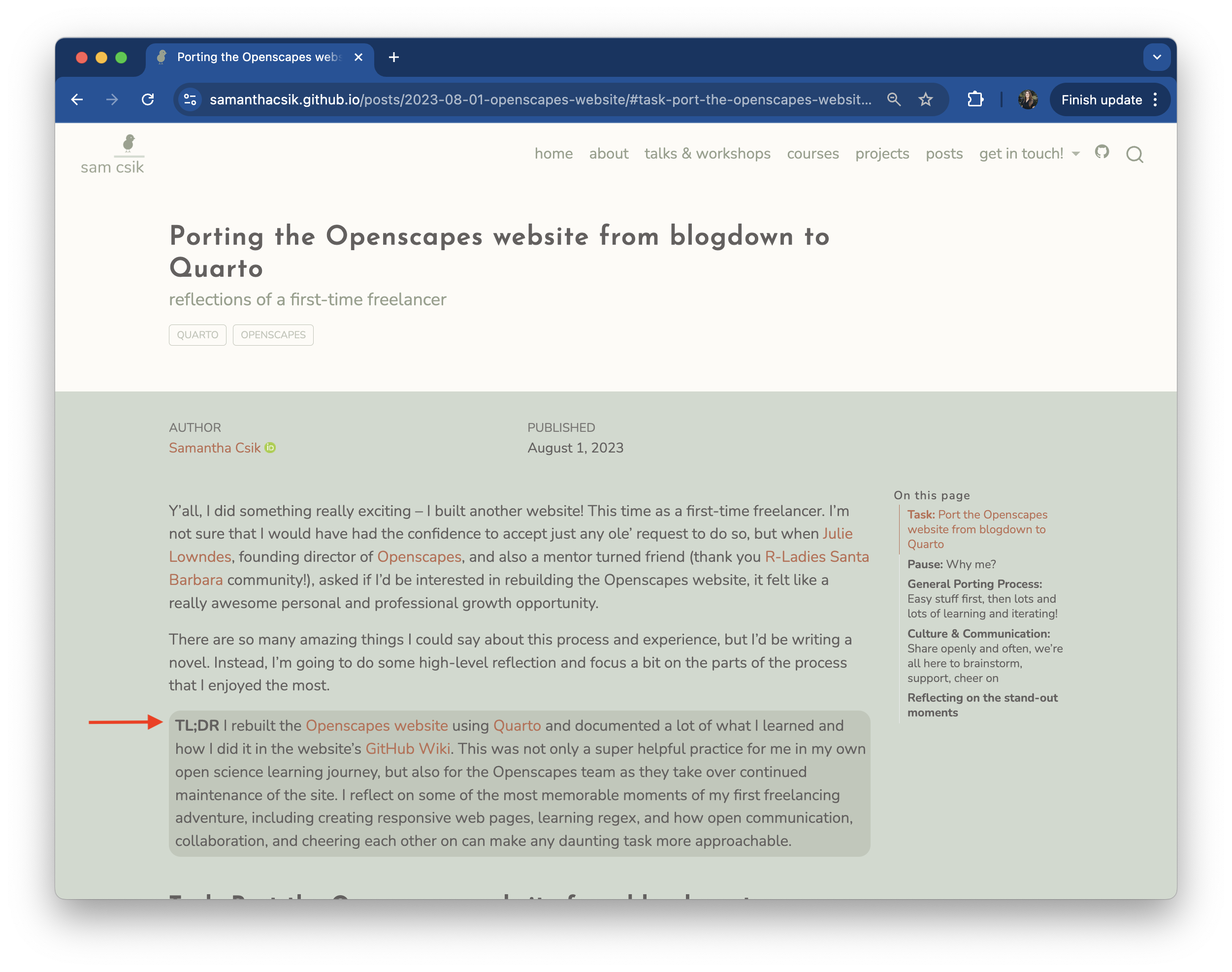Go back with the browser arrow
The height and width of the screenshot is (972, 1232).
[77, 99]
